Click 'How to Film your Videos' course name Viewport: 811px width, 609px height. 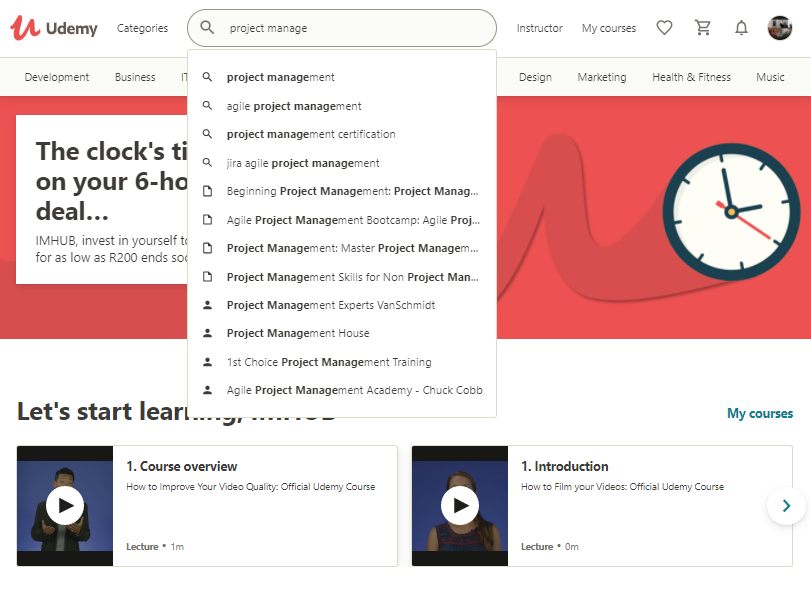coord(622,487)
